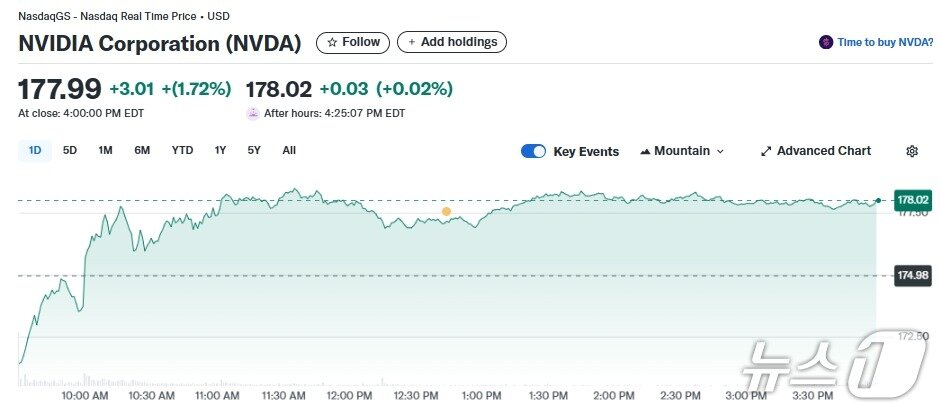
Task: Click the Advanced Chart expand icon
Action: [766, 152]
